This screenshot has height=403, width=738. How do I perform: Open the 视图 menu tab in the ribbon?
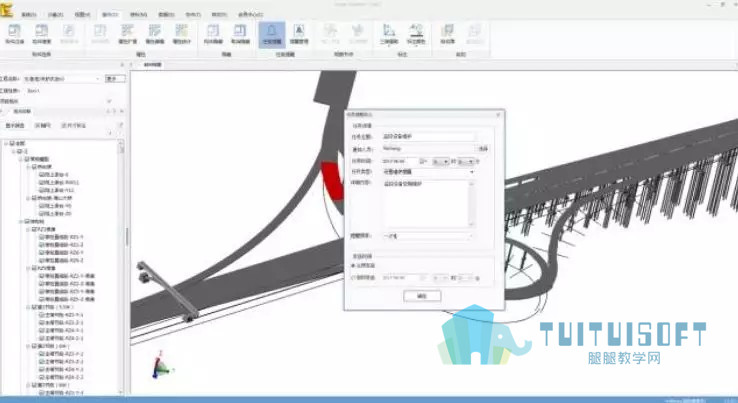click(82, 15)
